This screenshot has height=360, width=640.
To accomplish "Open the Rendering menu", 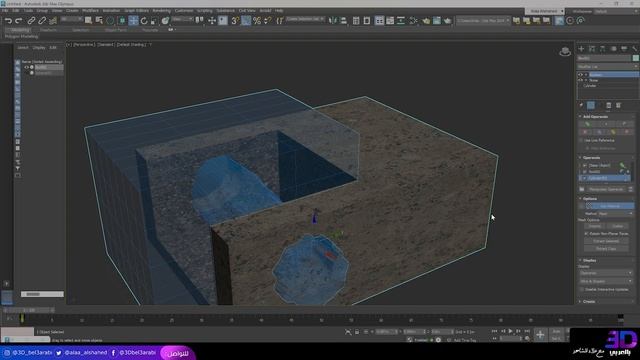I will (x=161, y=11).
